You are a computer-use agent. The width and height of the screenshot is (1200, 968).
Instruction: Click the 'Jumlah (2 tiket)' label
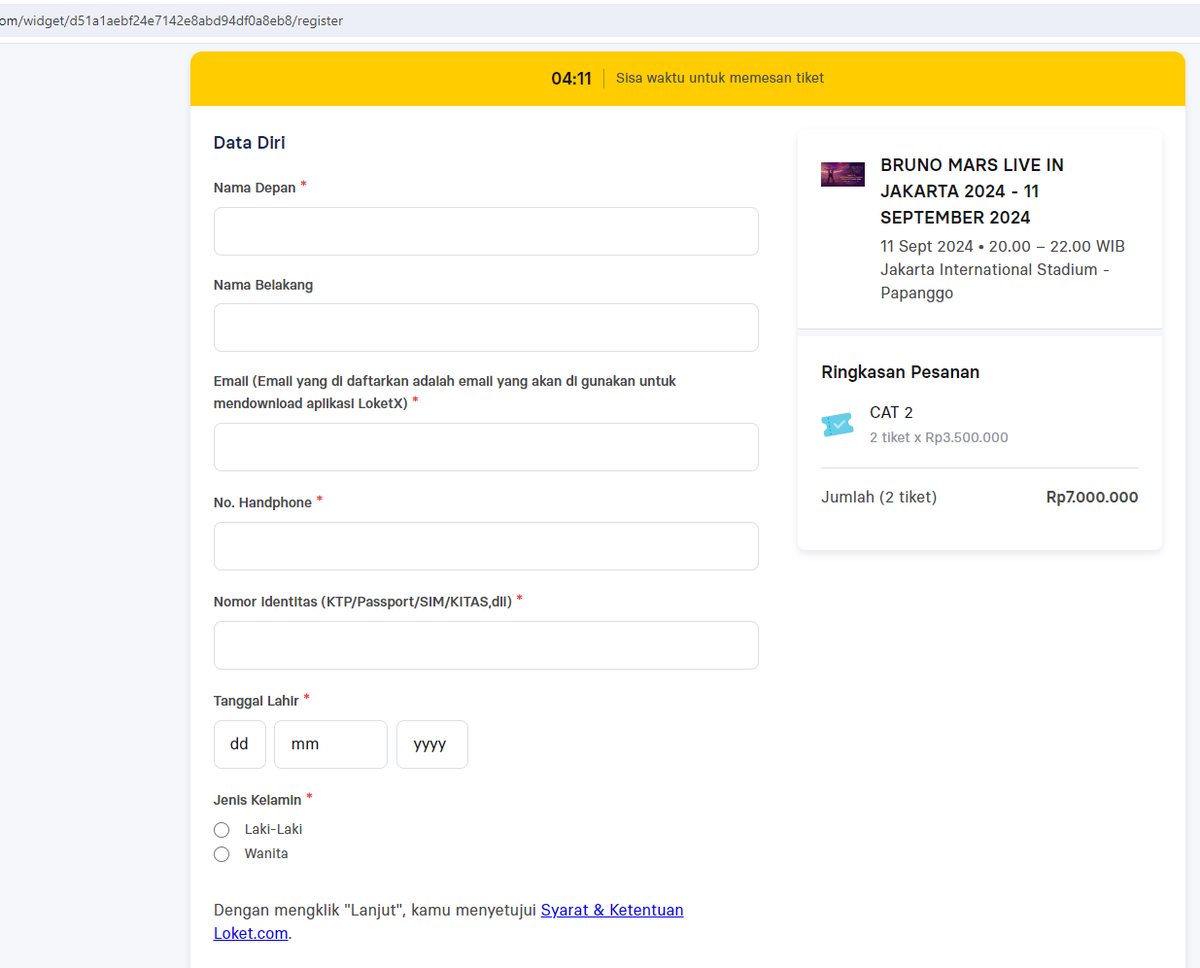coord(879,497)
